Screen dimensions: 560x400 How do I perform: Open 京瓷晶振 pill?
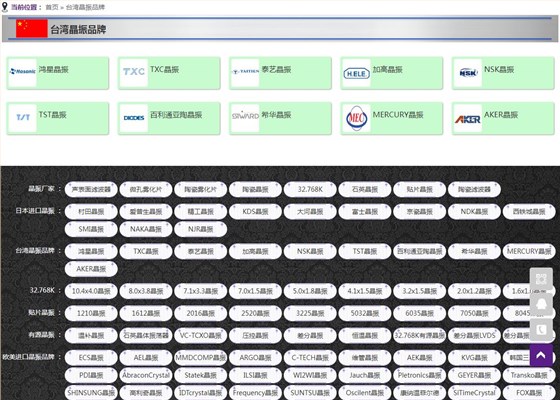(x=420, y=211)
